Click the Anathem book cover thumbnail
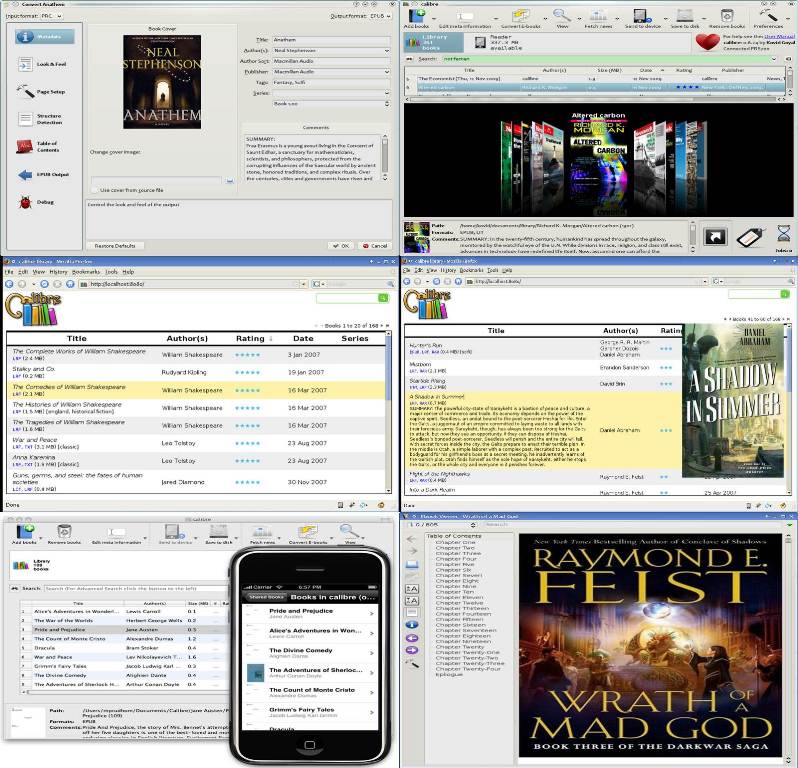Viewport: 798px width, 768px height. (162, 82)
